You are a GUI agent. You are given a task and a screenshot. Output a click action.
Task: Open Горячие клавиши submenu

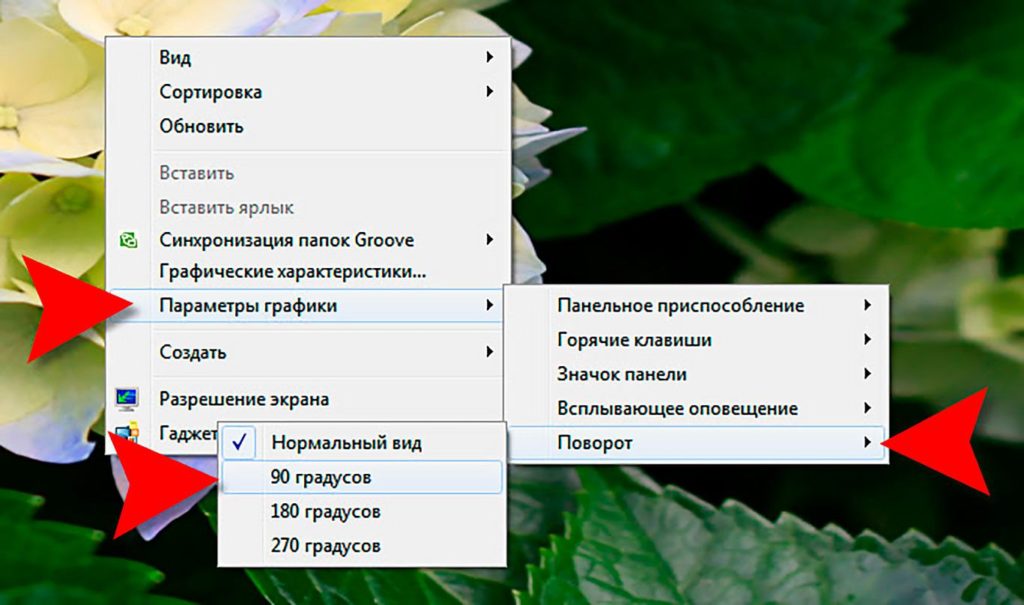pos(634,340)
